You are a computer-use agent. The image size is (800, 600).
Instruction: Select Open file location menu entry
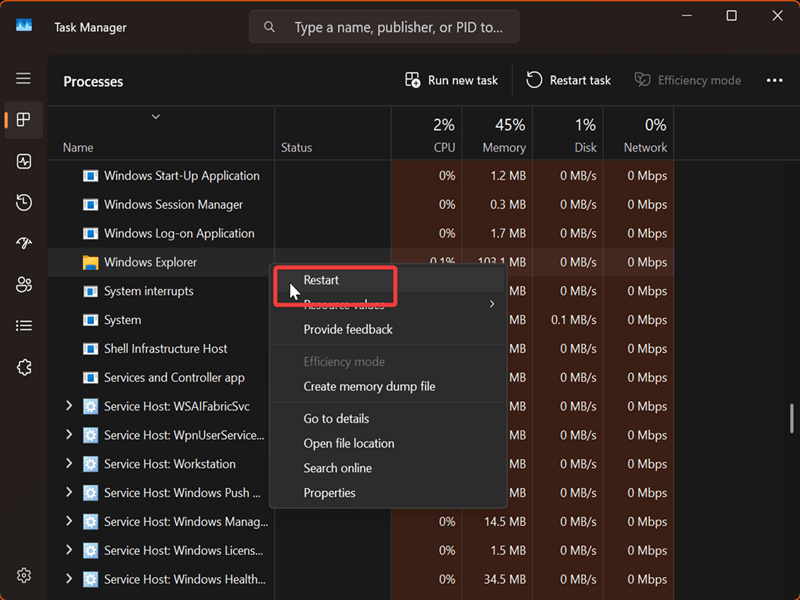[x=348, y=444]
